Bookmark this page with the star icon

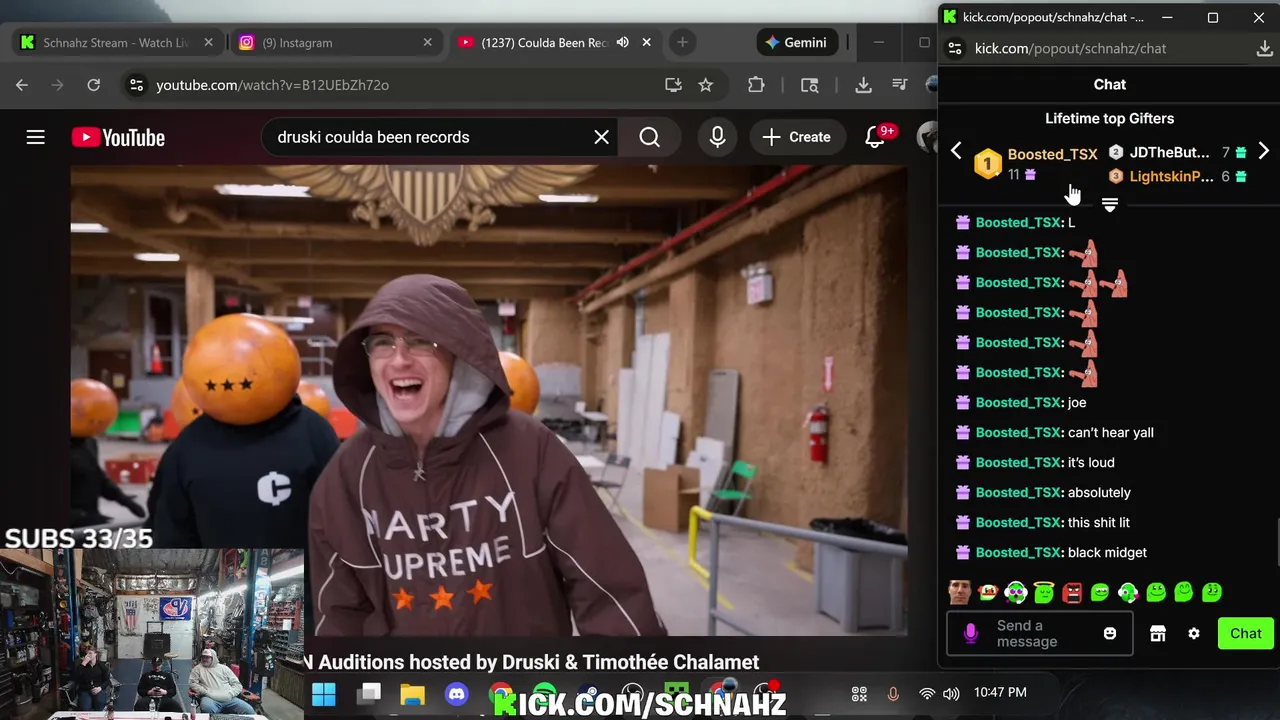706,85
